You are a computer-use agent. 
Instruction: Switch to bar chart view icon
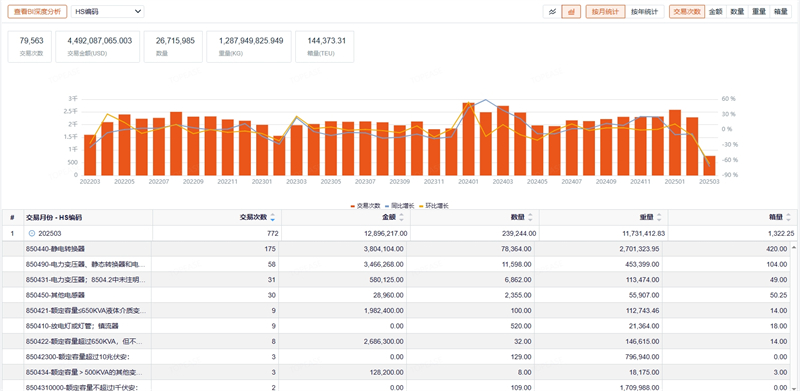click(571, 12)
